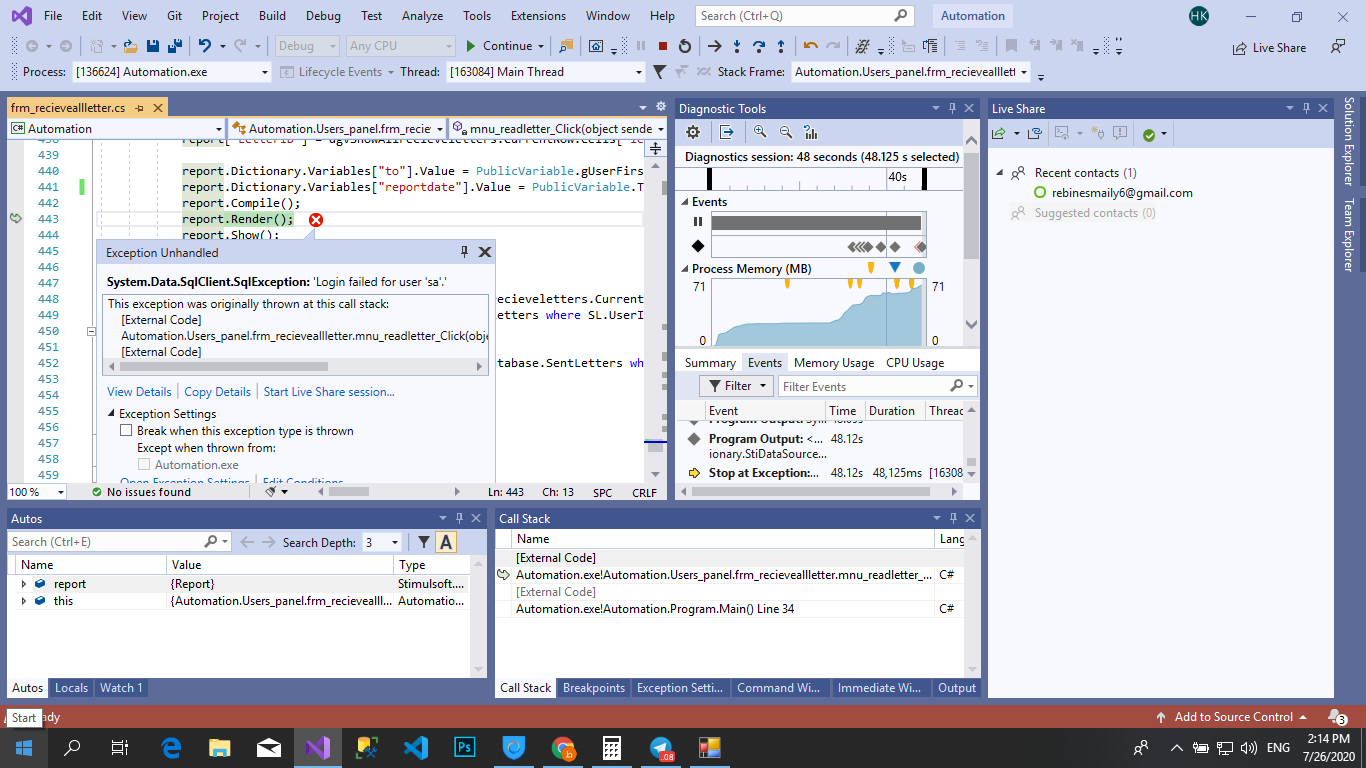Switch to the CPU Usage tab
1366x768 pixels.
pos(915,363)
